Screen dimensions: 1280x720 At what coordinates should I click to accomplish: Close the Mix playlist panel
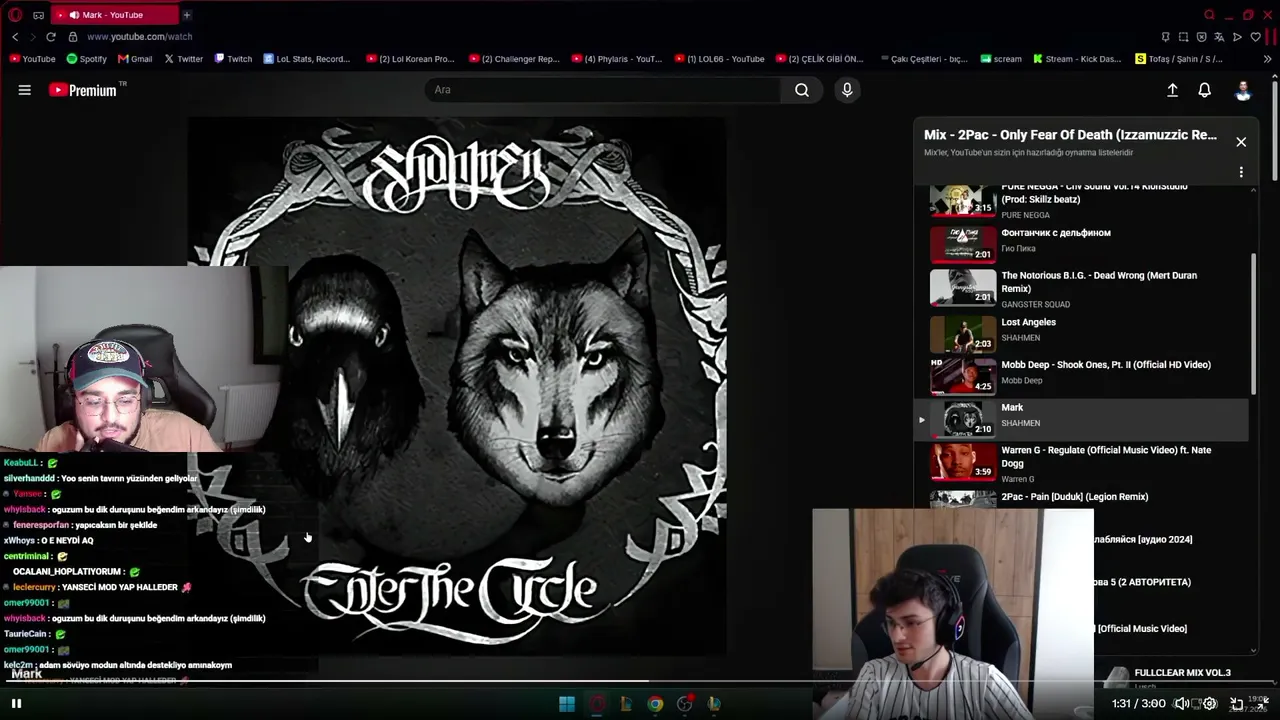click(1241, 142)
